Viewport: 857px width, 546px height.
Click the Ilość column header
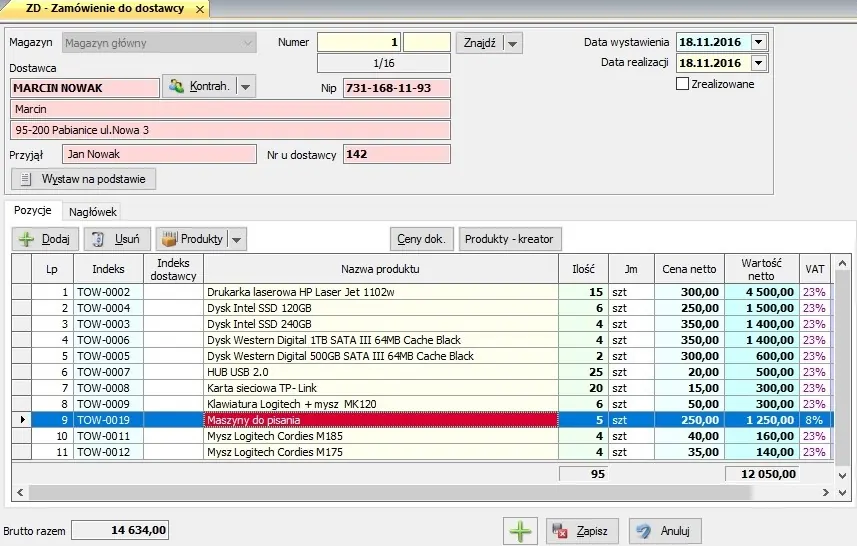(x=583, y=269)
